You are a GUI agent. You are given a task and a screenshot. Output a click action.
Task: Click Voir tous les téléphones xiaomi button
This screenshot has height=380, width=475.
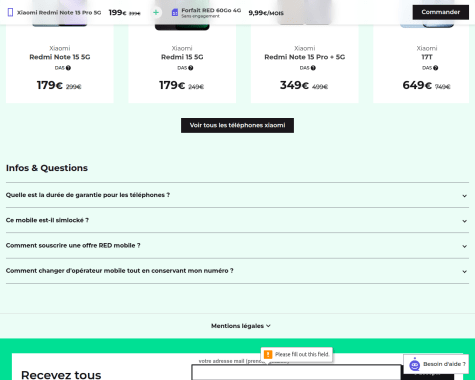pyautogui.click(x=237, y=125)
